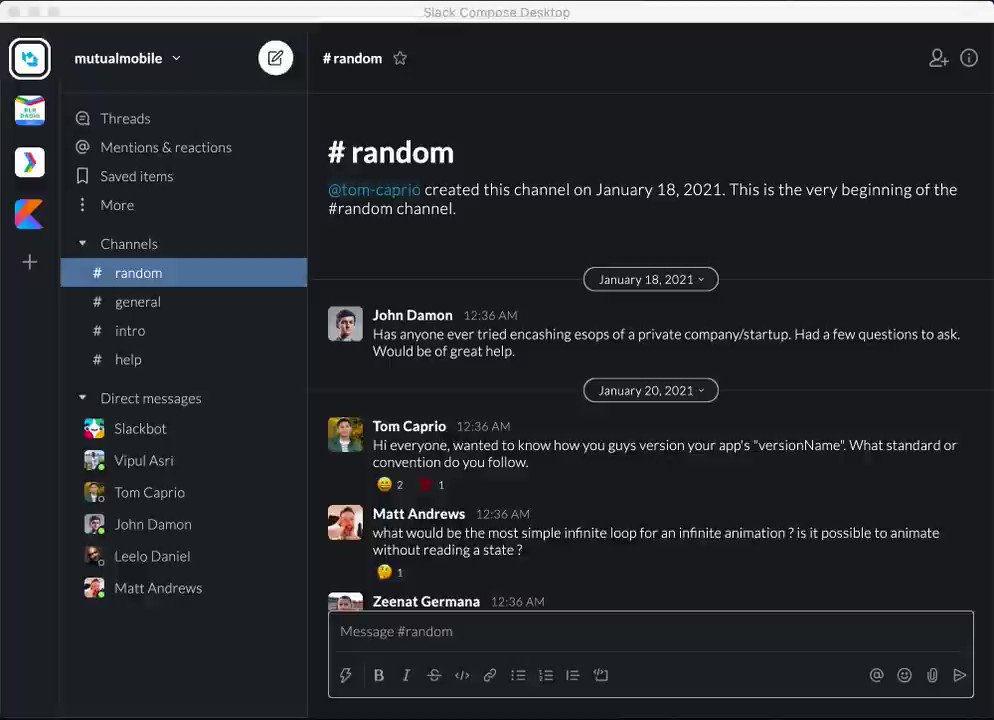Insert a code snippet with code icon
The width and height of the screenshot is (994, 720).
462,676
